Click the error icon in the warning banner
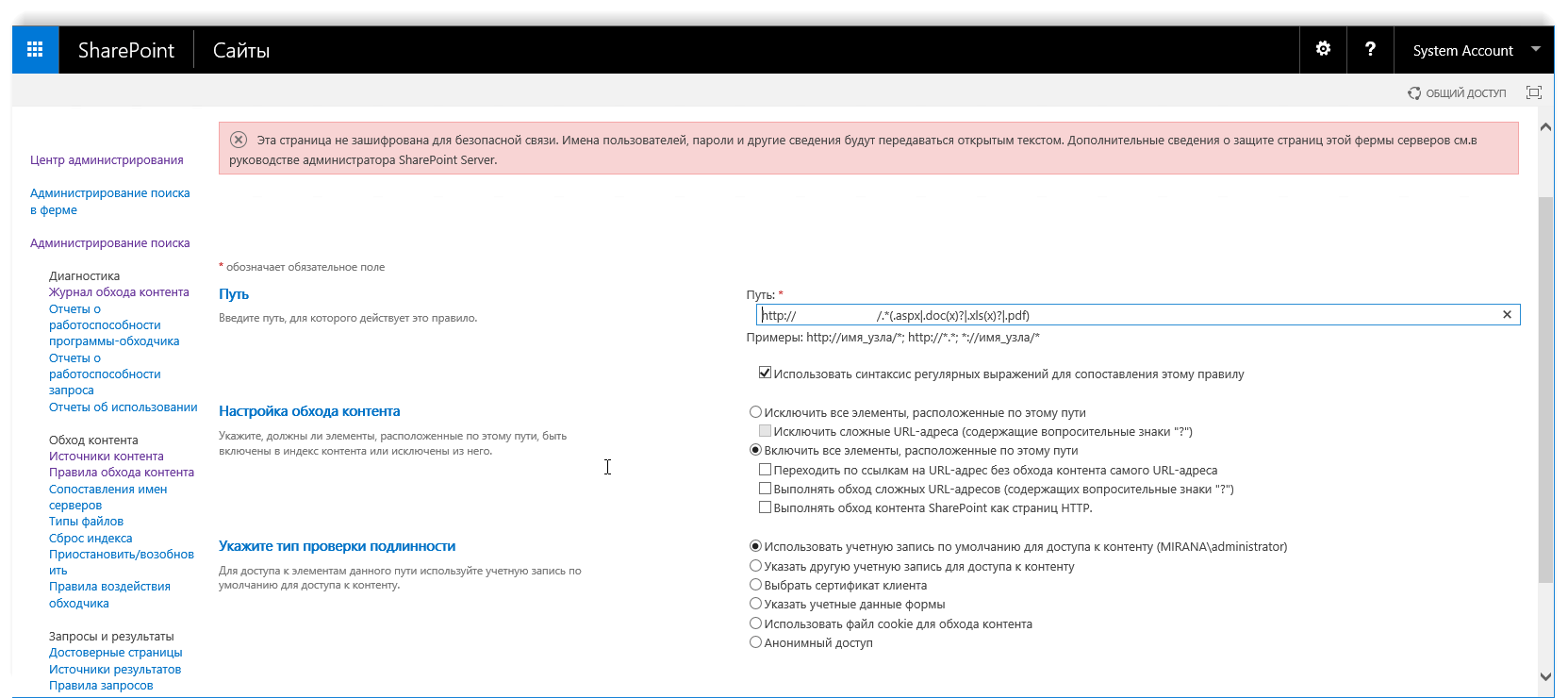This screenshot has height=698, width=1568. point(239,140)
